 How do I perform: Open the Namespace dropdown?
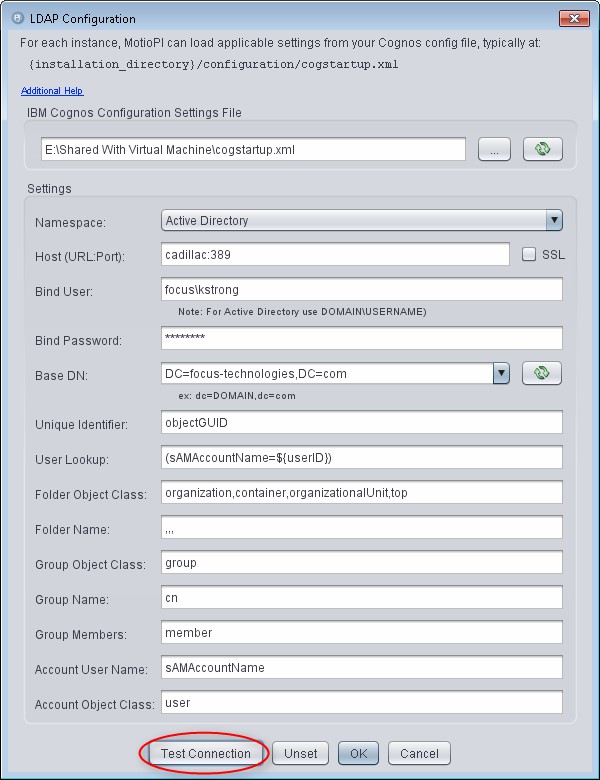(x=362, y=220)
